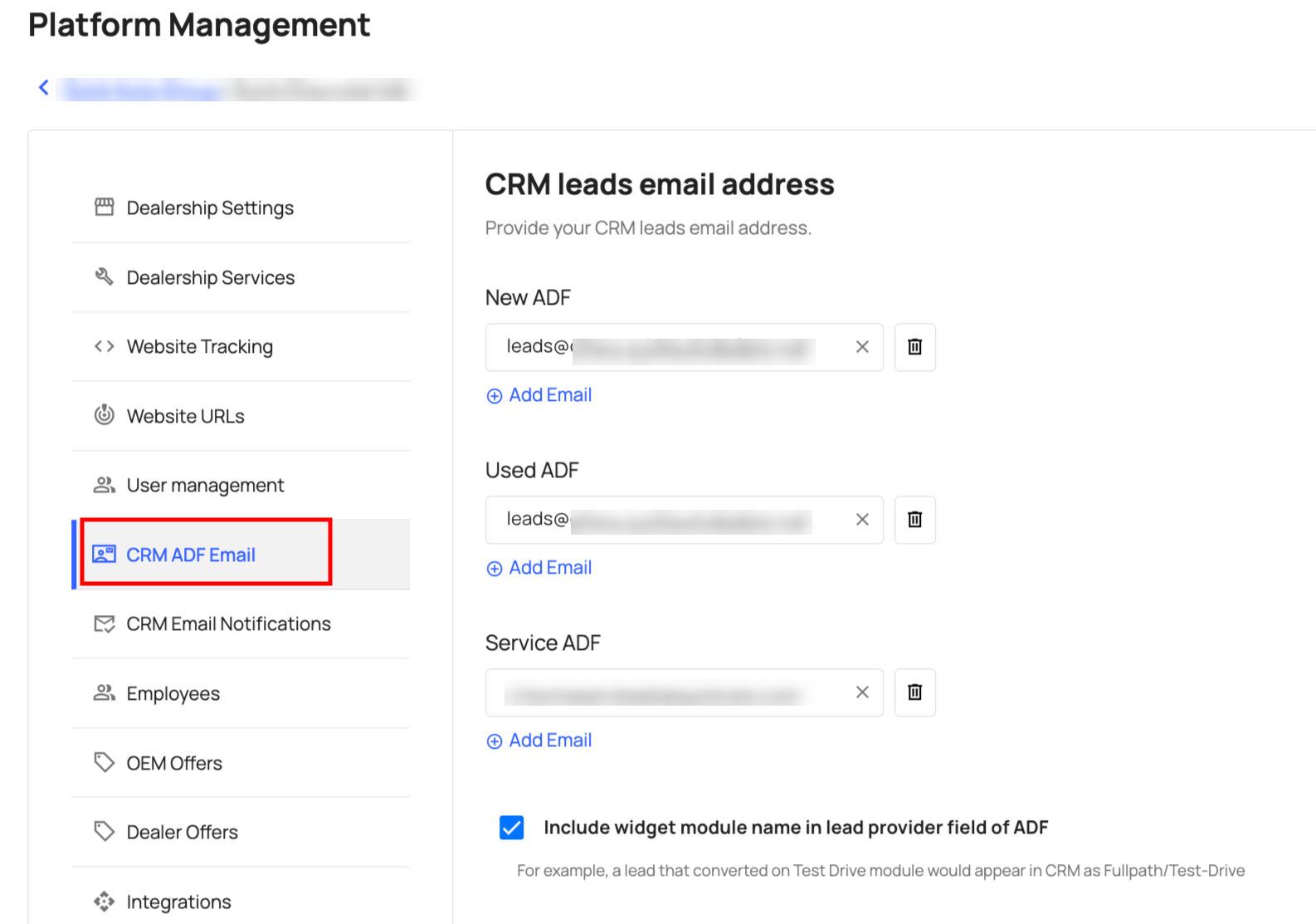Click the User management people icon
The width and height of the screenshot is (1316, 924).
pos(104,485)
